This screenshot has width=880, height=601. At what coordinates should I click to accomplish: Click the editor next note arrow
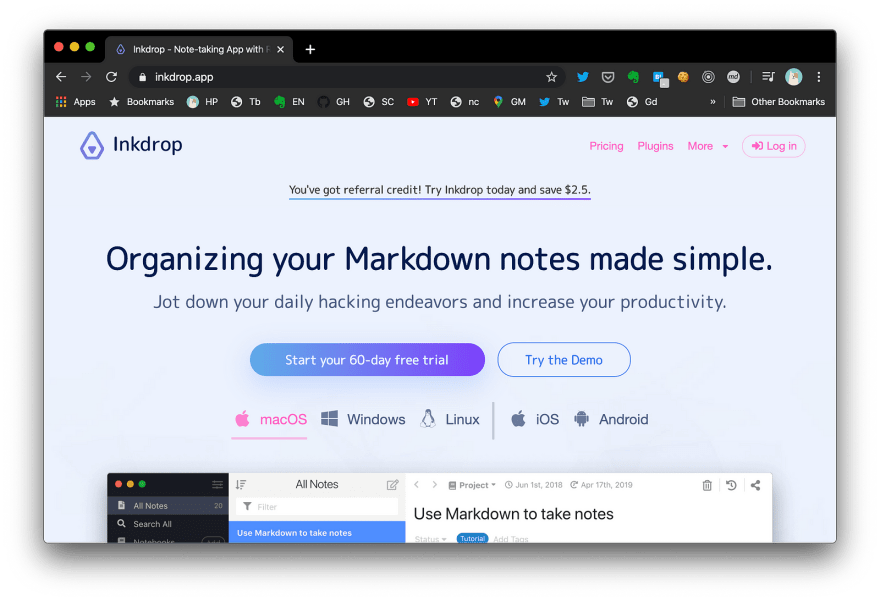tap(434, 484)
